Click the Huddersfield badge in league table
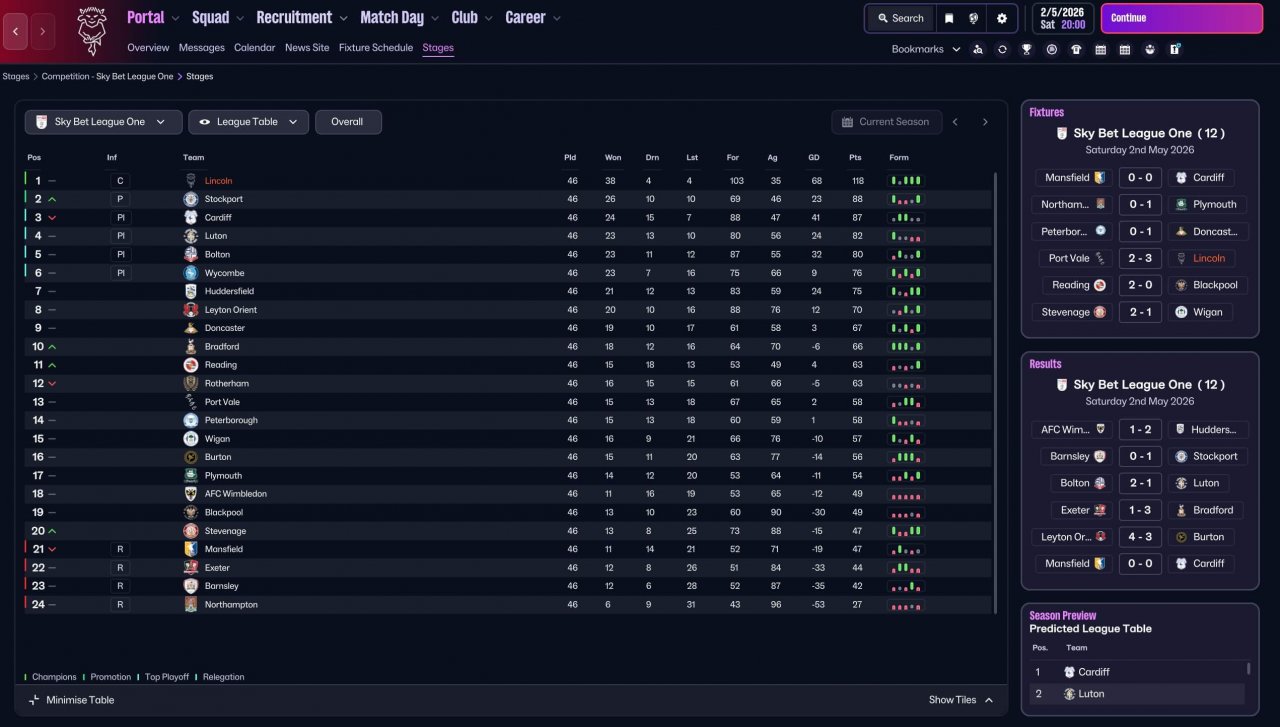The width and height of the screenshot is (1280, 727). 191,291
